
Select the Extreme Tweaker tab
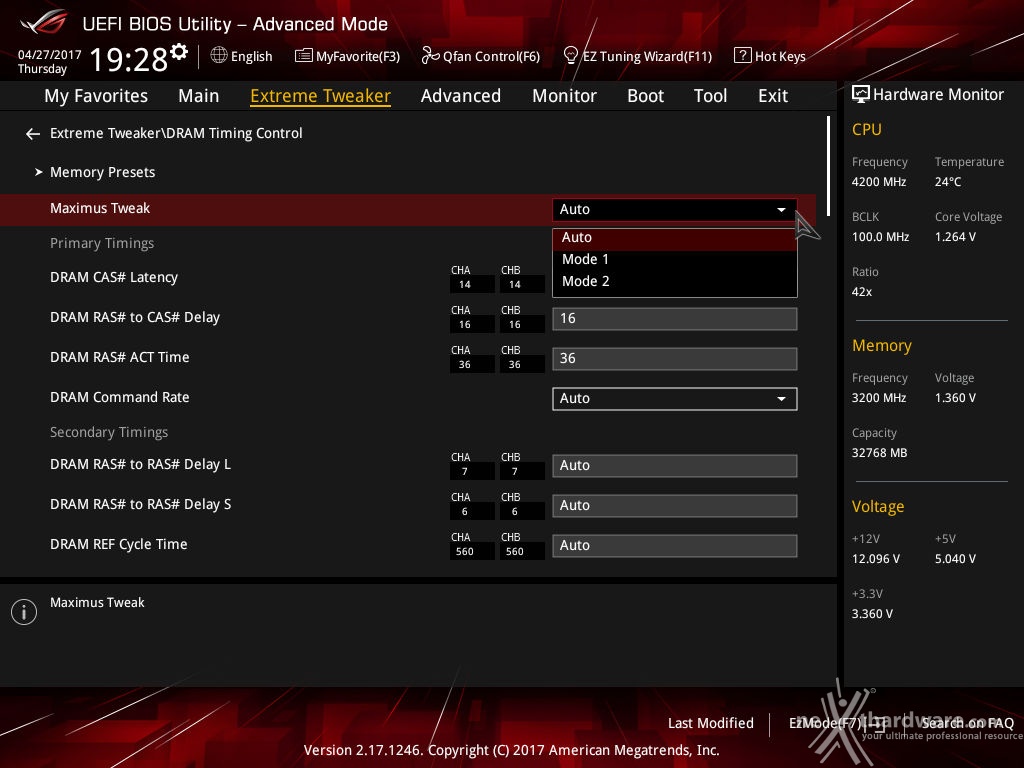tap(321, 96)
